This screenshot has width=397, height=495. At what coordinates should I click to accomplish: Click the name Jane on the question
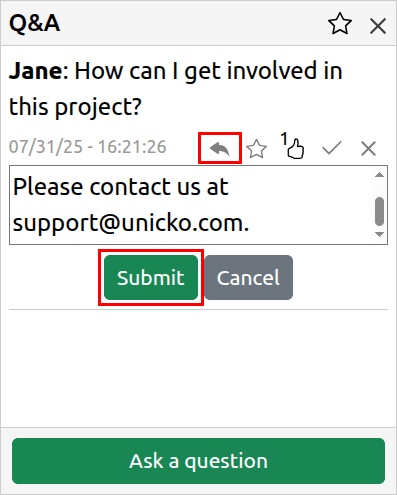[x=36, y=71]
